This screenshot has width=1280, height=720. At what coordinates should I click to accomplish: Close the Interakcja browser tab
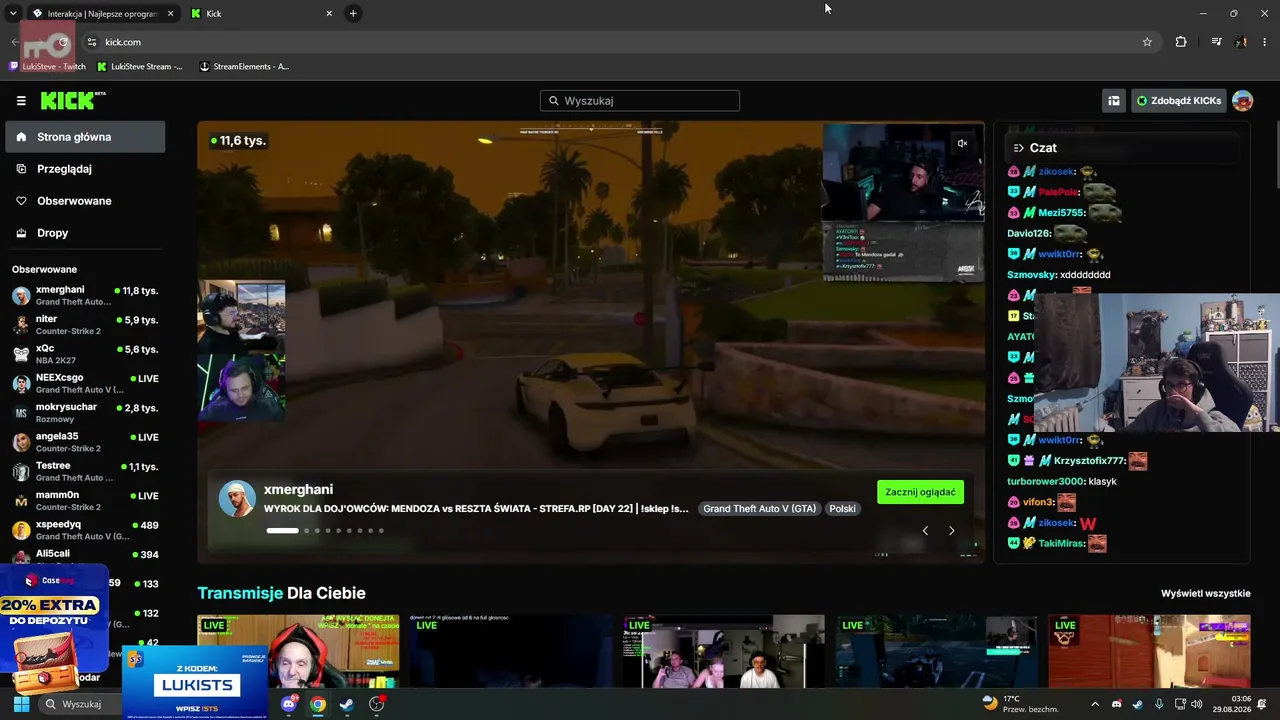pyautogui.click(x=170, y=13)
